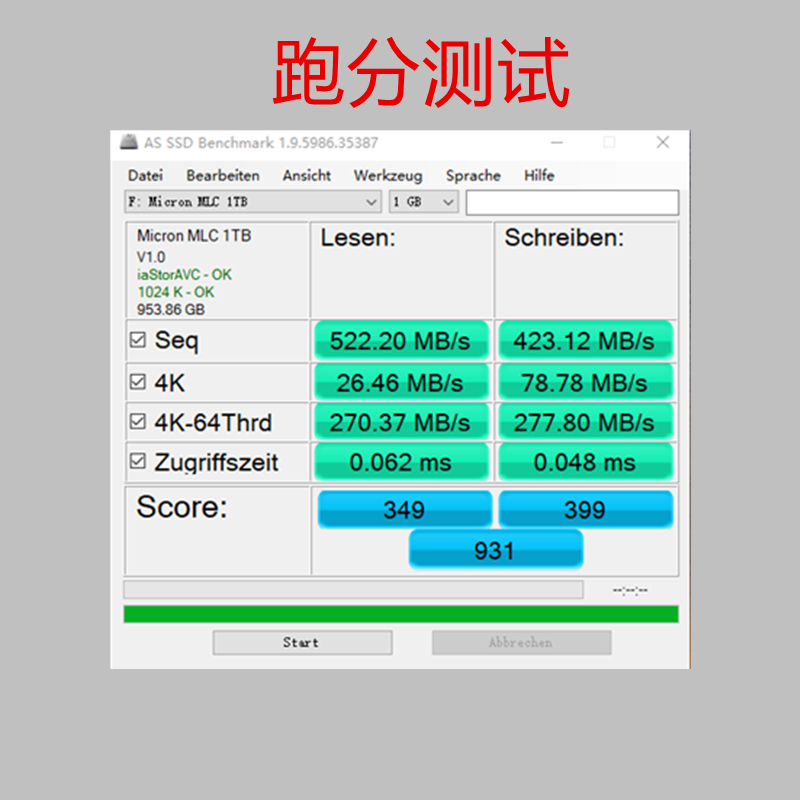The height and width of the screenshot is (800, 800).
Task: Uncheck the Zugriffszeit test checkbox
Action: [138, 461]
